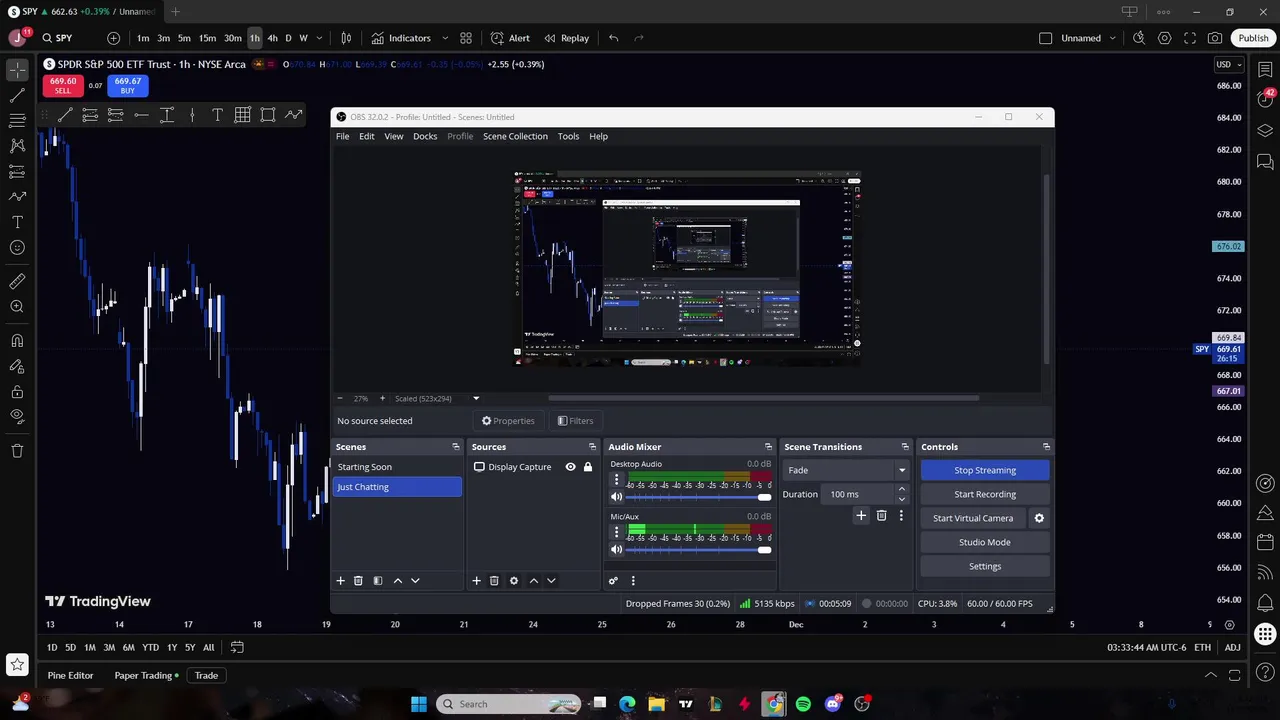Select the horizontal line tool in favorites bar
This screenshot has width=1280, height=720.
coord(141,115)
